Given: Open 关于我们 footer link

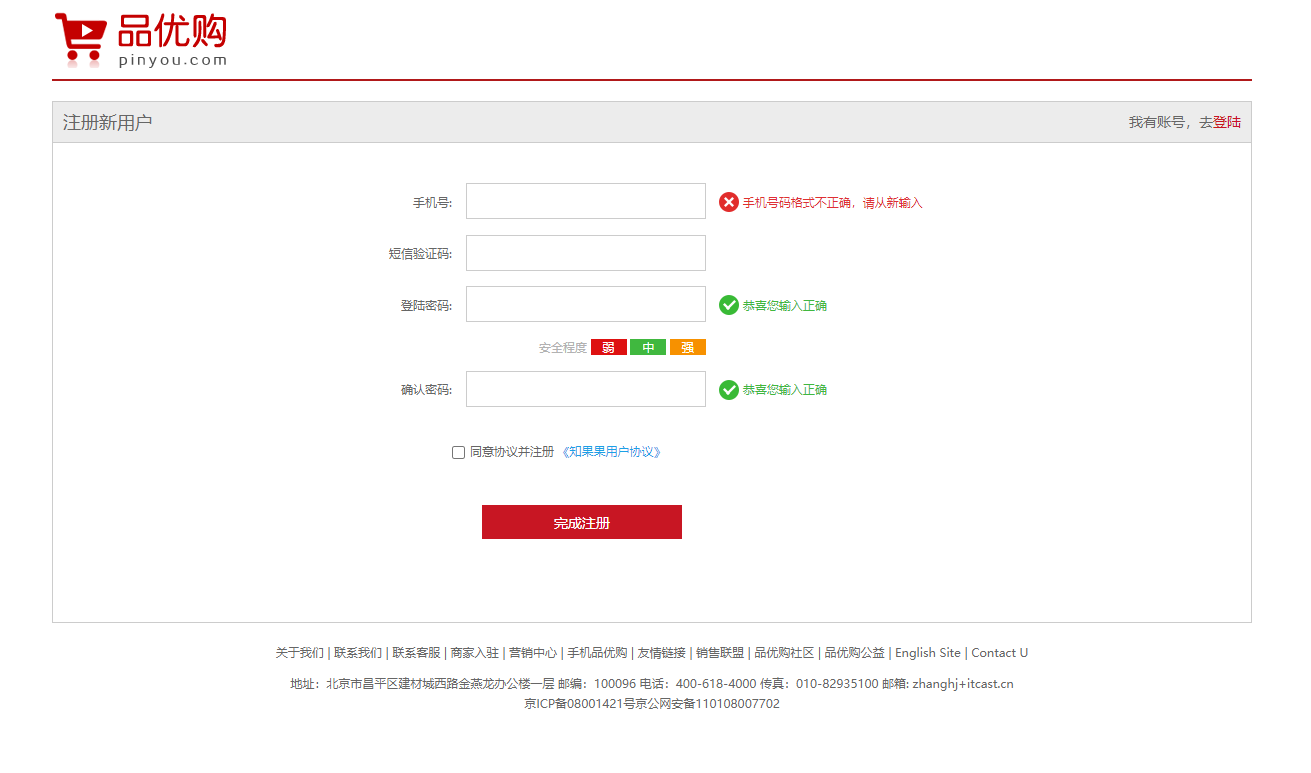Looking at the screenshot, I should coord(300,653).
